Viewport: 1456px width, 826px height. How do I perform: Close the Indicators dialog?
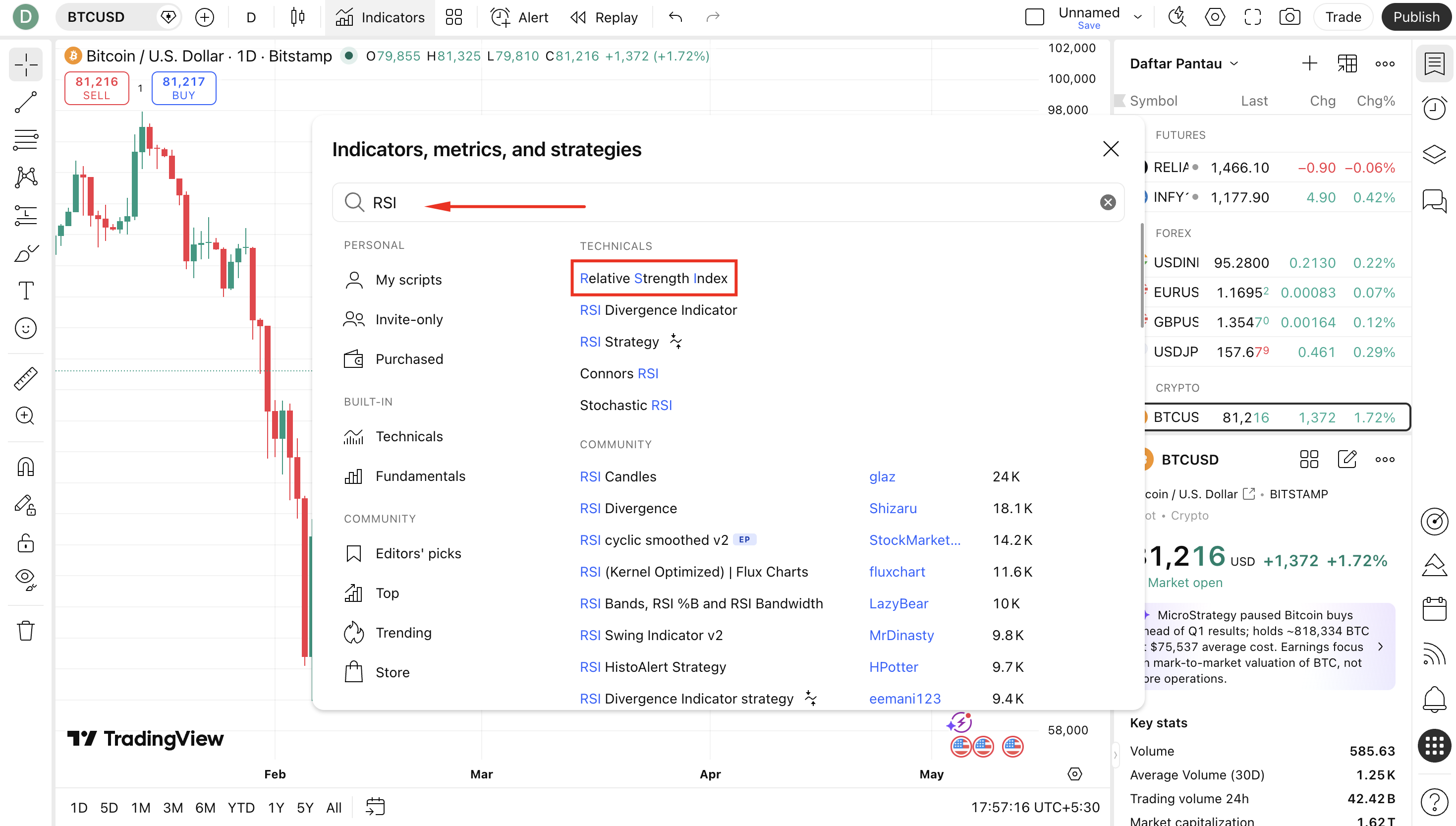point(1111,149)
